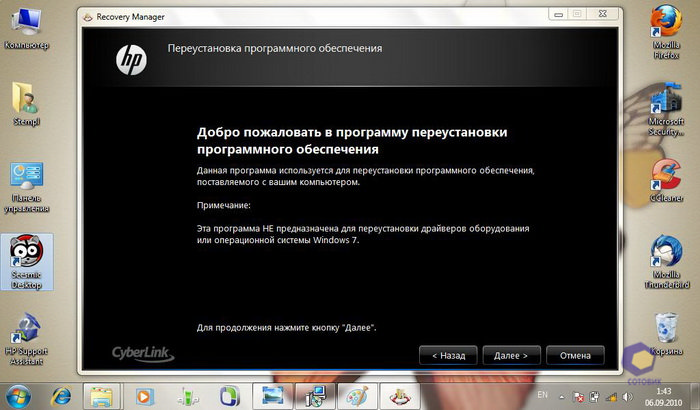Open the Компьютер desktop icon
700x410 pixels.
26,24
